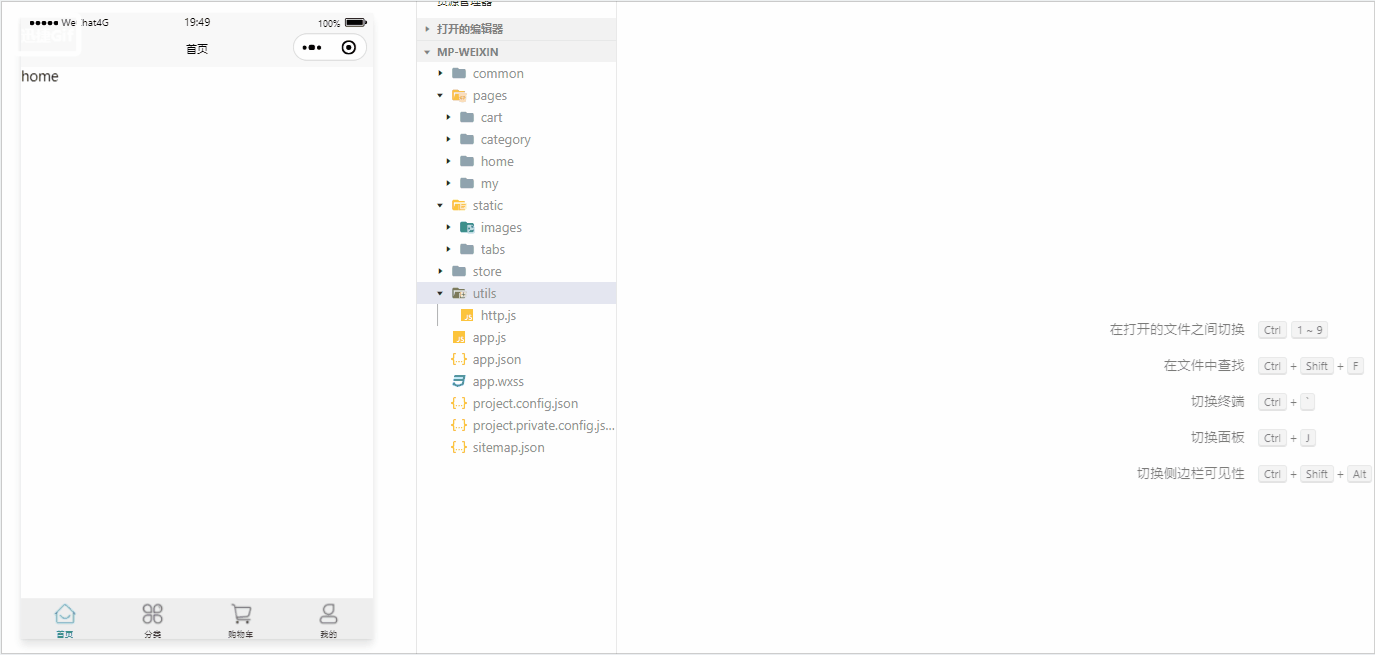Open the mini program three-dots menu
Image resolution: width=1375 pixels, height=655 pixels.
click(312, 47)
